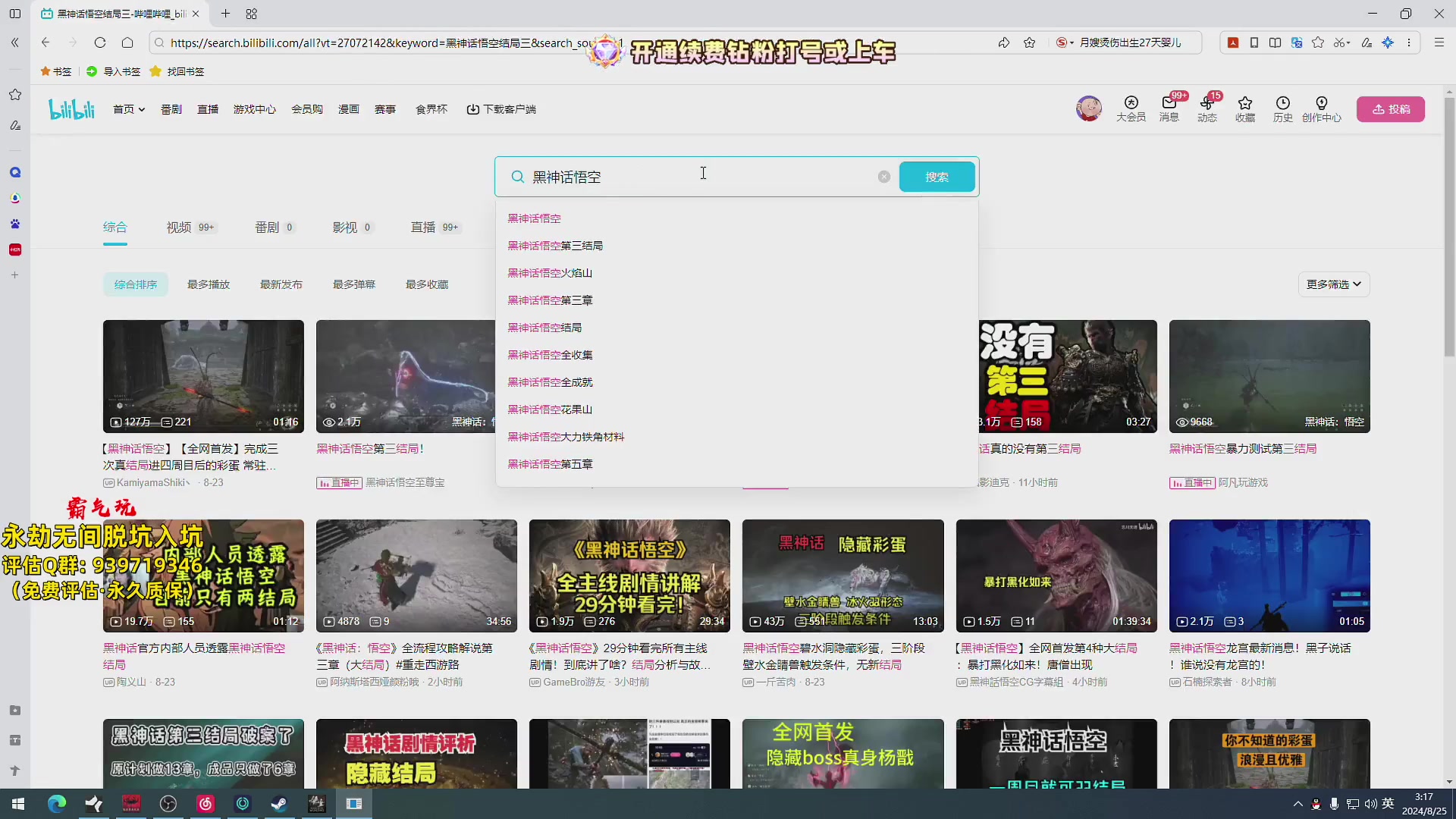Open Sogou search engine dropdown

tap(1065, 42)
